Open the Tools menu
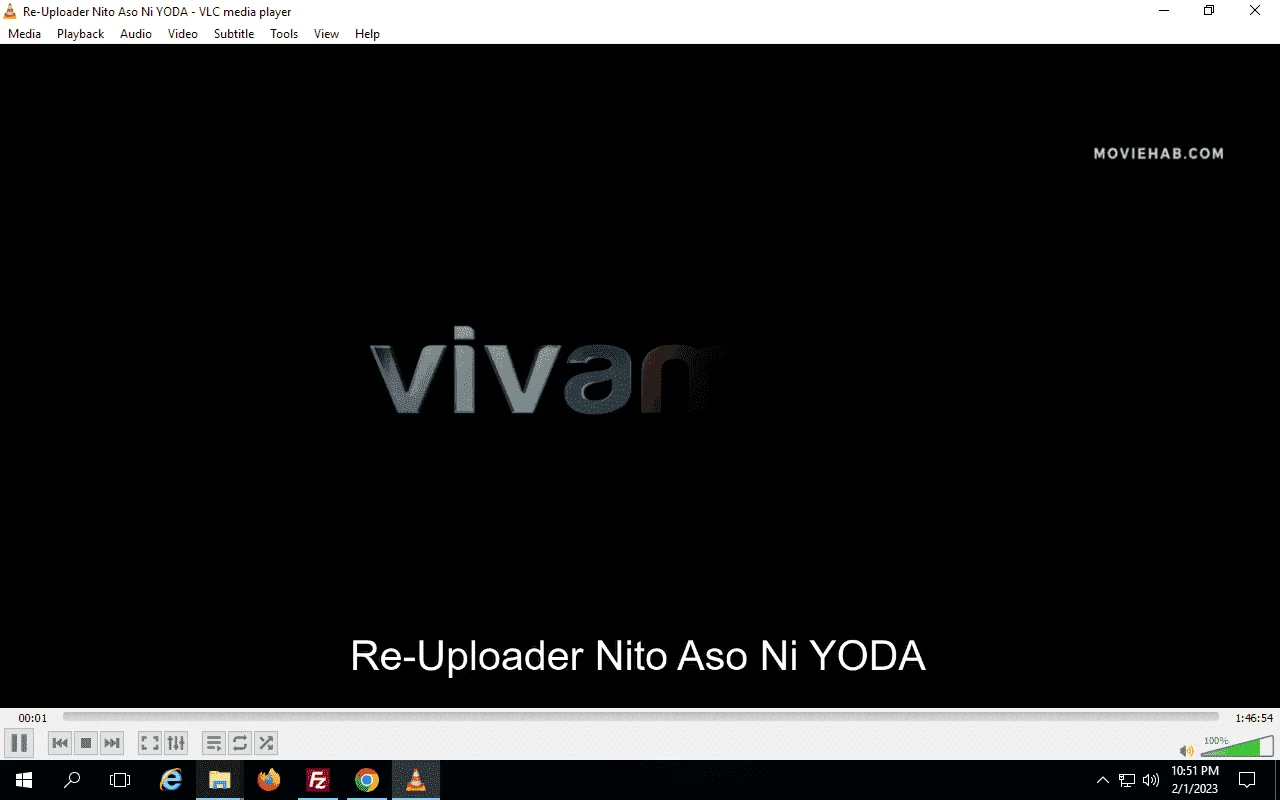 pos(284,33)
